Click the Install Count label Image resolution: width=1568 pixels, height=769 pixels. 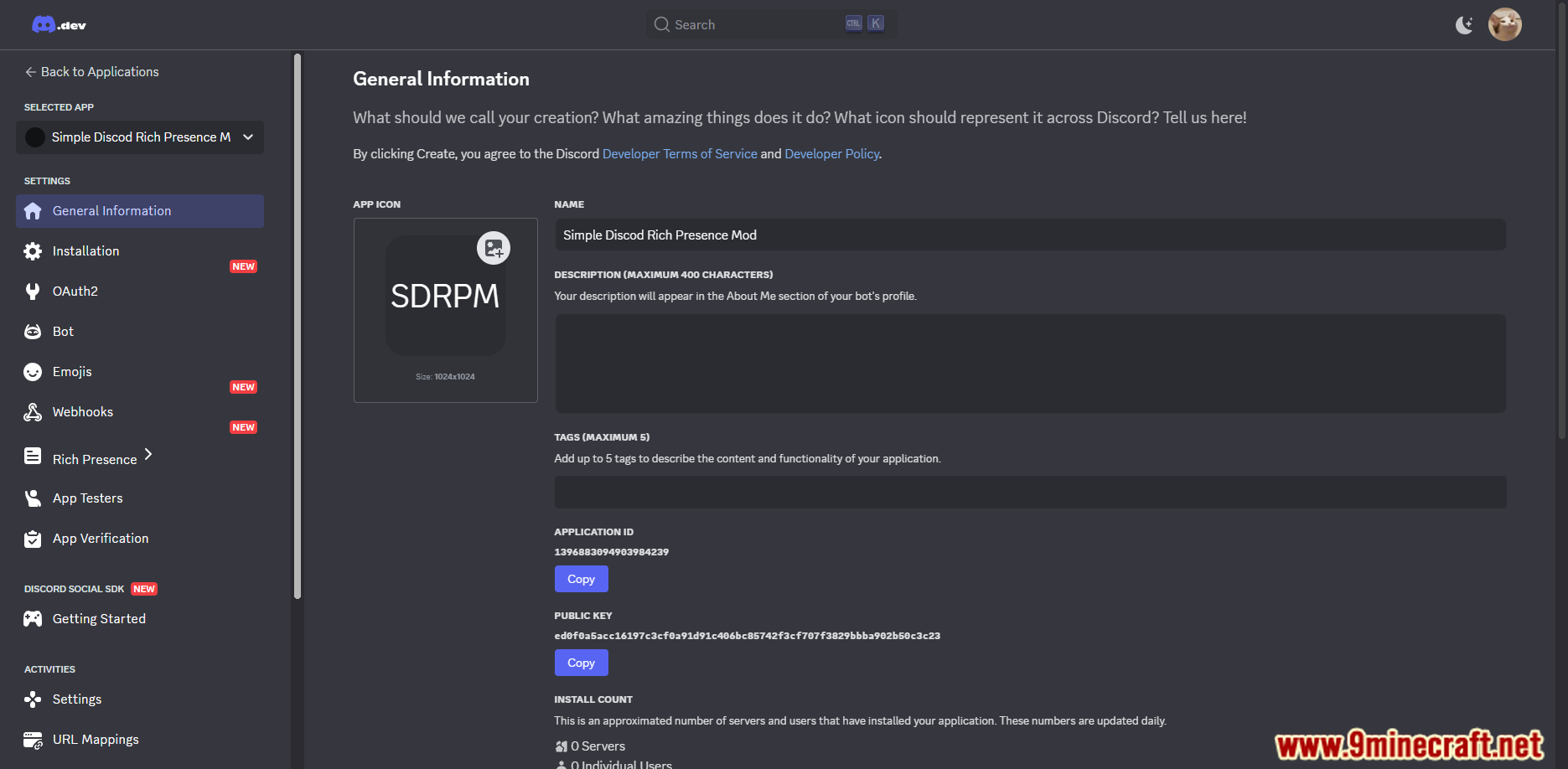click(x=593, y=699)
